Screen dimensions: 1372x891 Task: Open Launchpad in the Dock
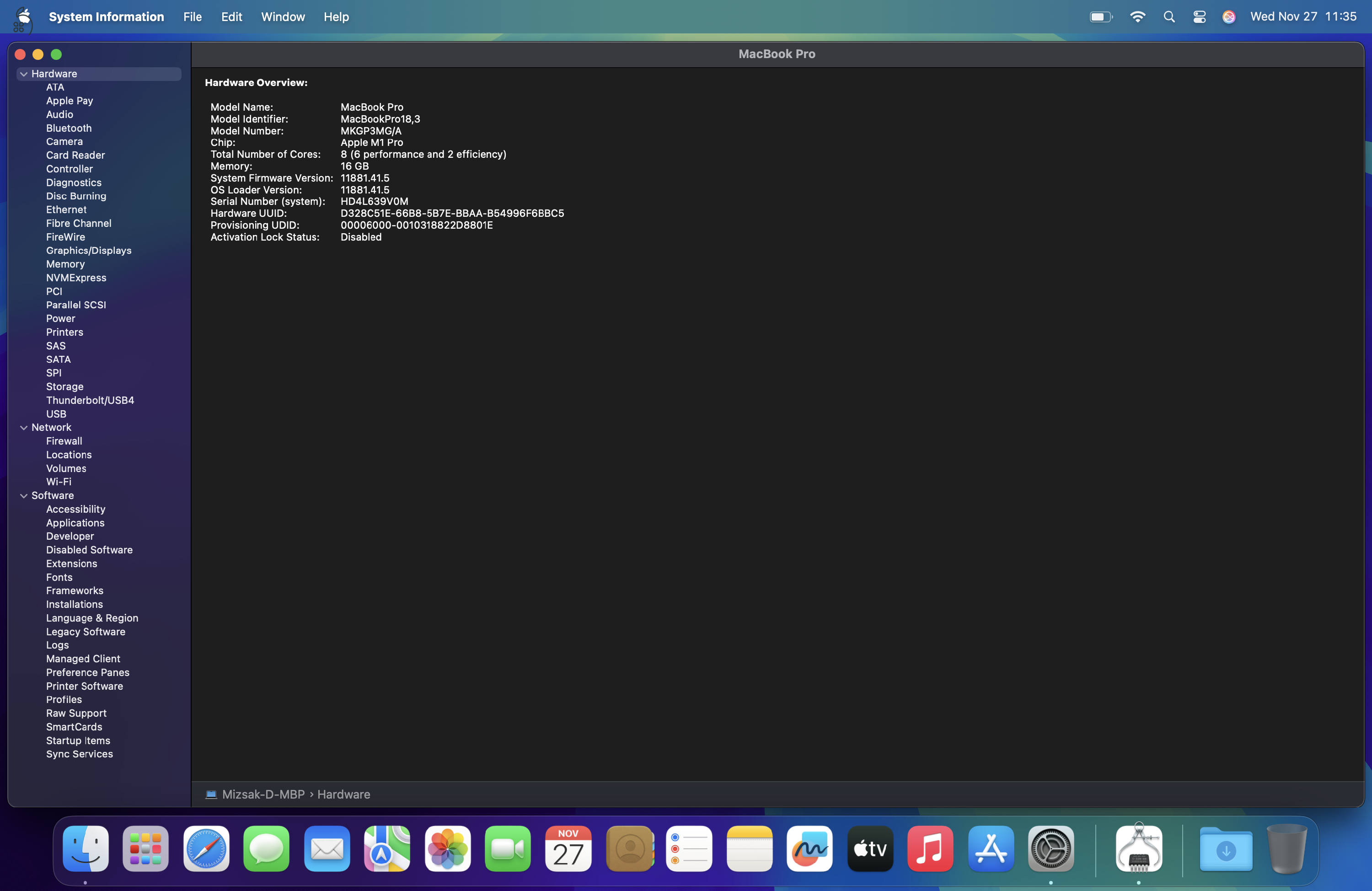click(145, 848)
